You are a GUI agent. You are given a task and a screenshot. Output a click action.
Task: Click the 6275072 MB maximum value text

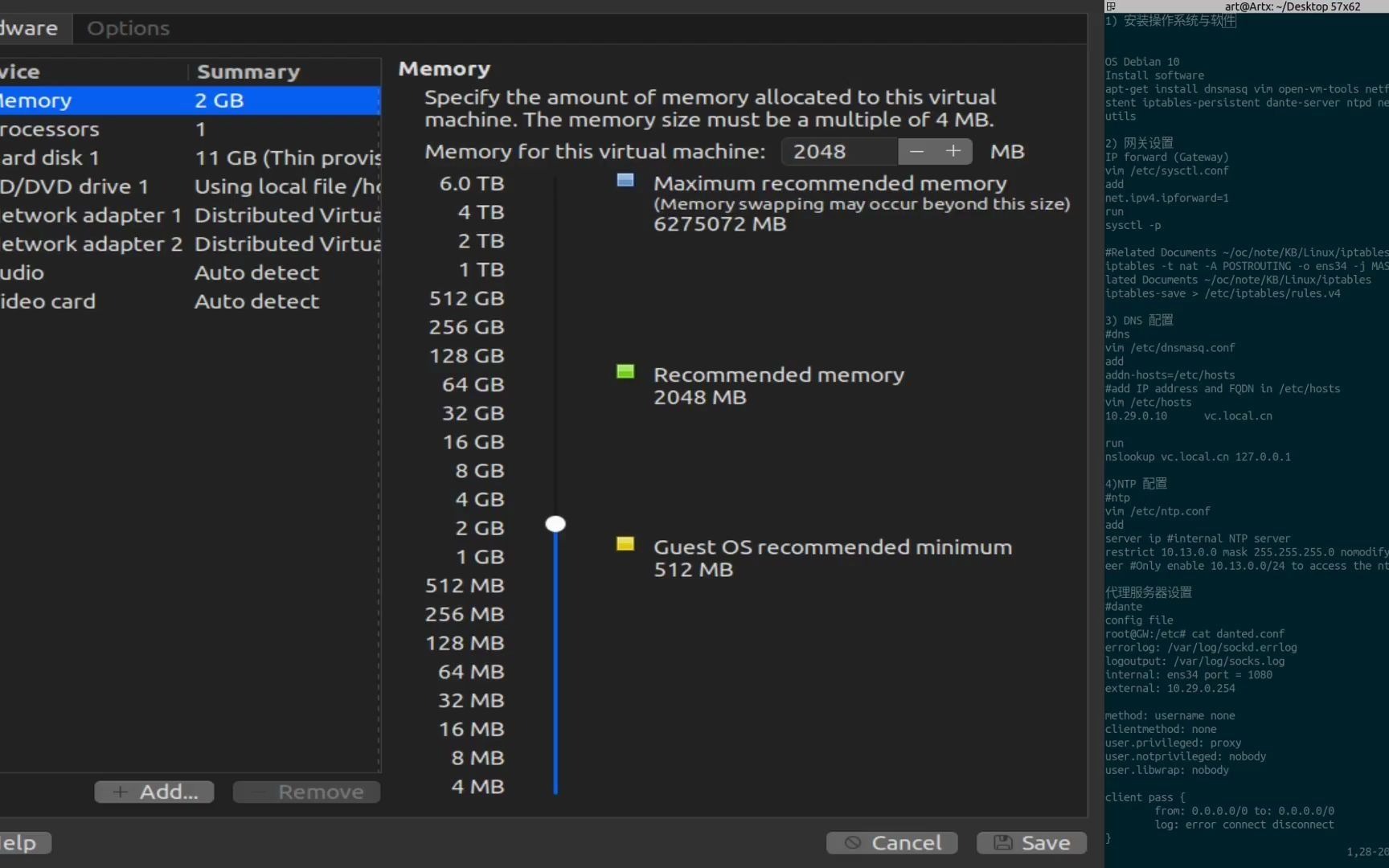[720, 224]
